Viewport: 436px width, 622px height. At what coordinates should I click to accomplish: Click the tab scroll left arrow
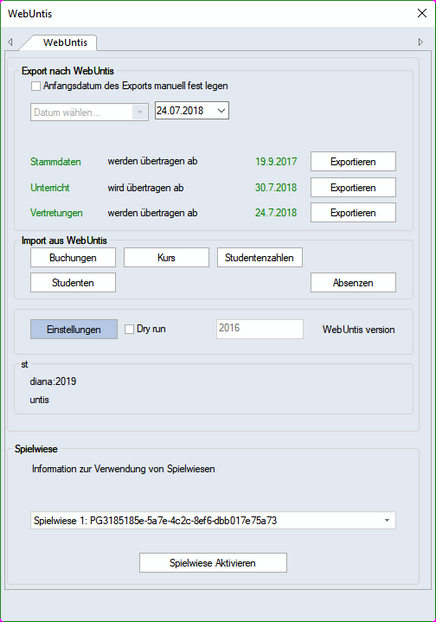10,42
